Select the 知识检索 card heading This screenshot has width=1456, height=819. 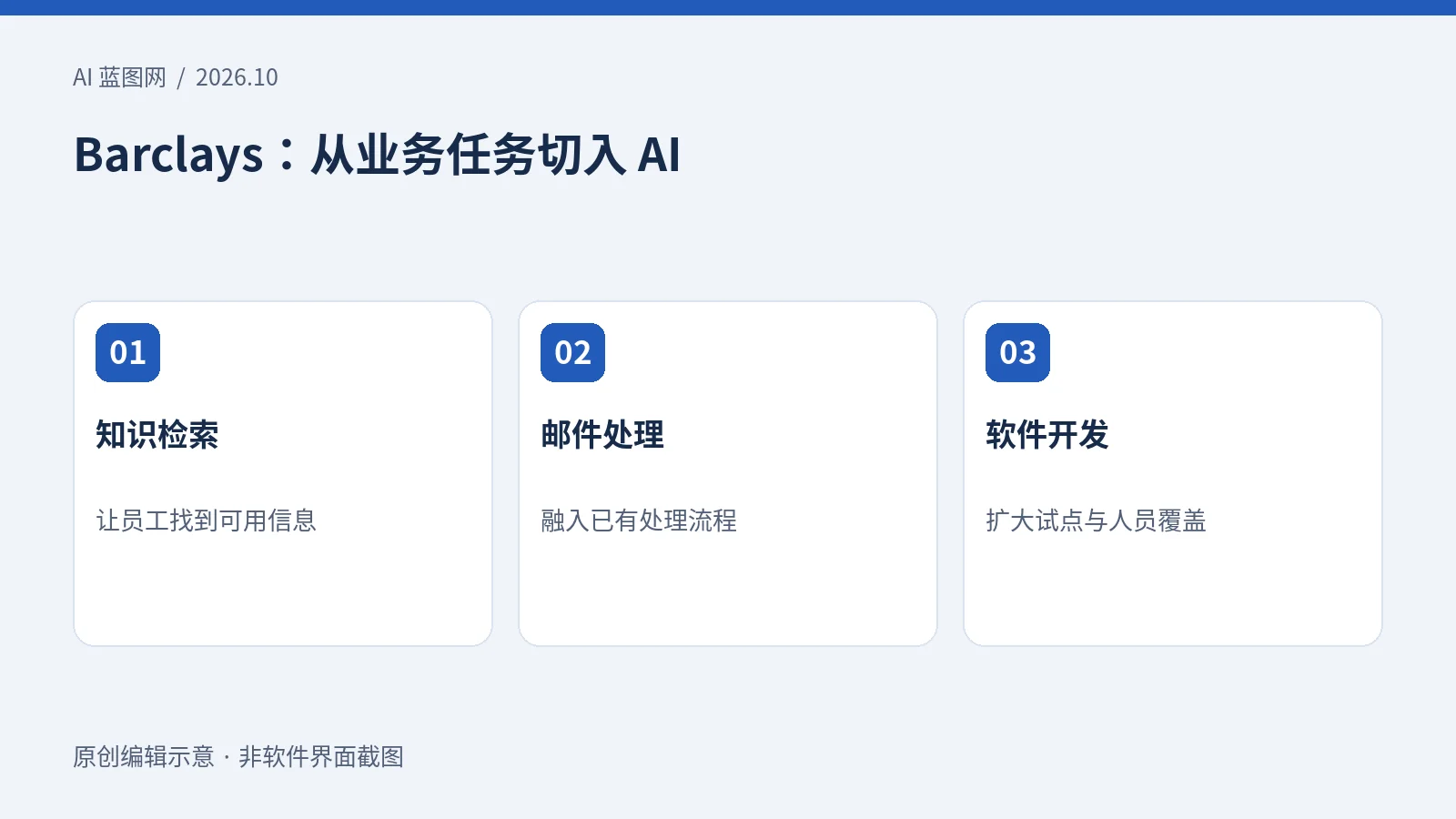click(x=157, y=435)
